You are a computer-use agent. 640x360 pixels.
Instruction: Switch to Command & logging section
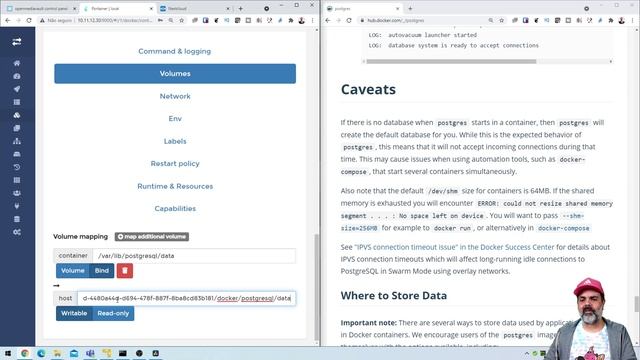pyautogui.click(x=175, y=51)
